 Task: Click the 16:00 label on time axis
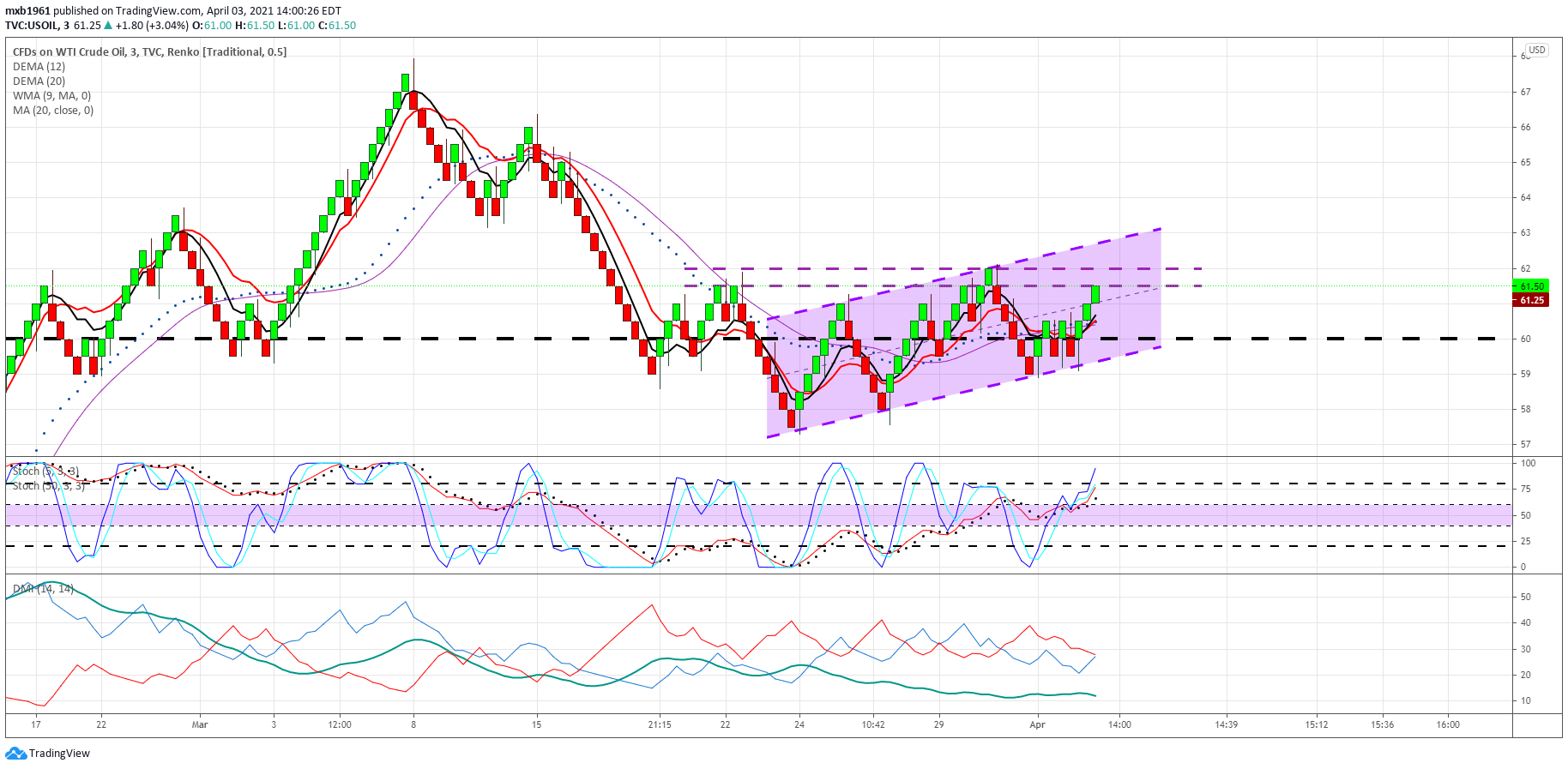pos(1448,724)
